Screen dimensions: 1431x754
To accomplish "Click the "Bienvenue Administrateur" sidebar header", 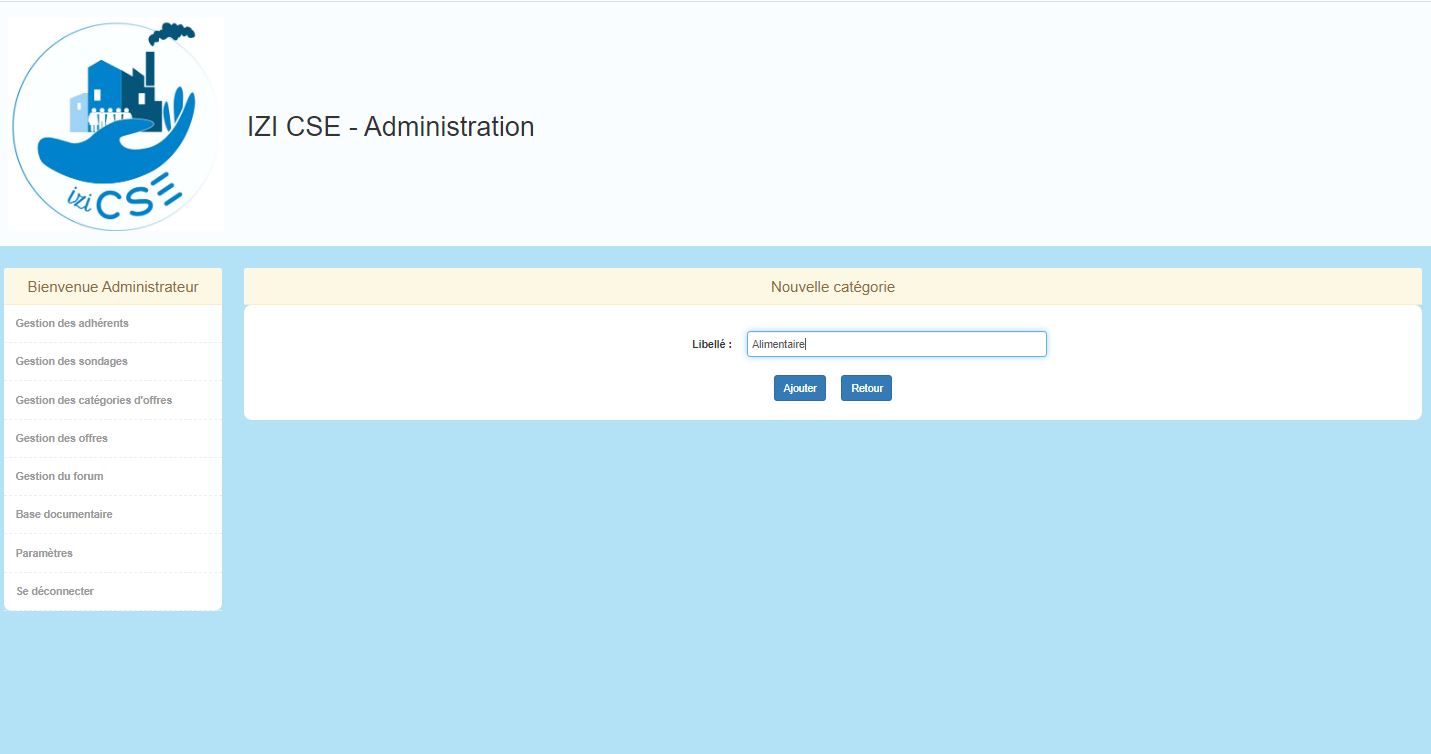I will pos(113,287).
